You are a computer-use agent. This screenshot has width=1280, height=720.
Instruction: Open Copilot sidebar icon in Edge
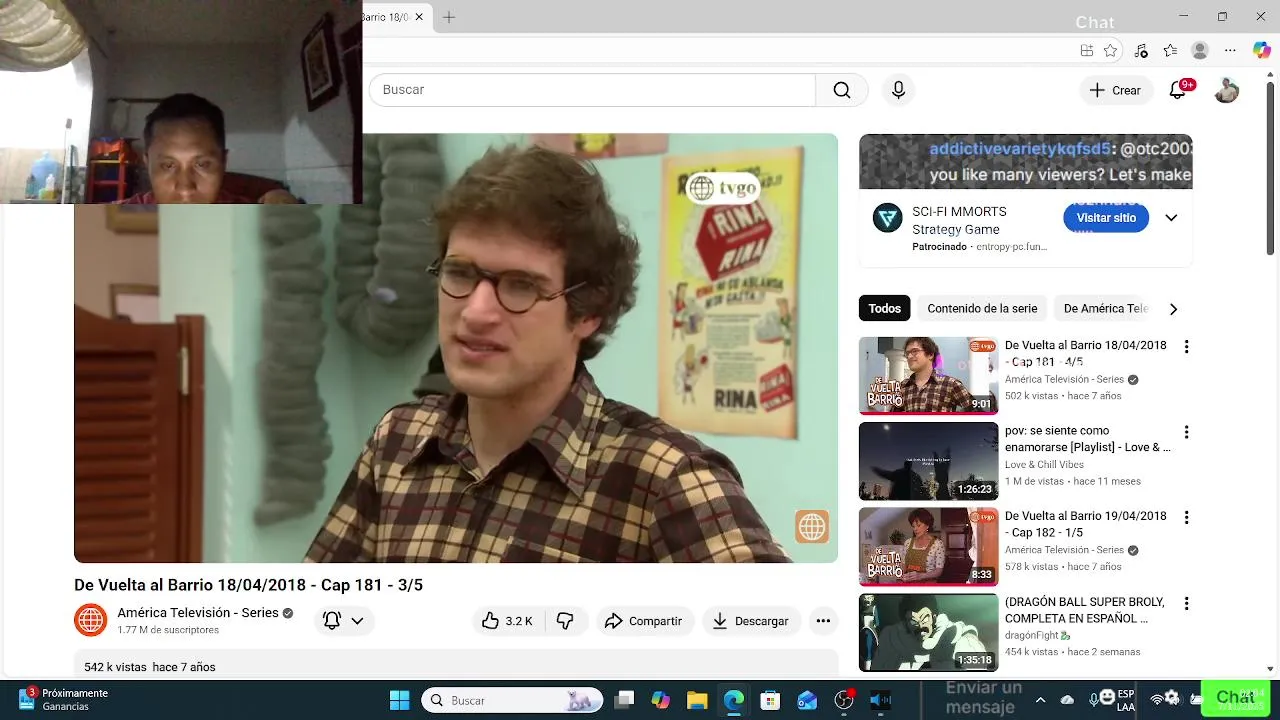(x=1261, y=51)
